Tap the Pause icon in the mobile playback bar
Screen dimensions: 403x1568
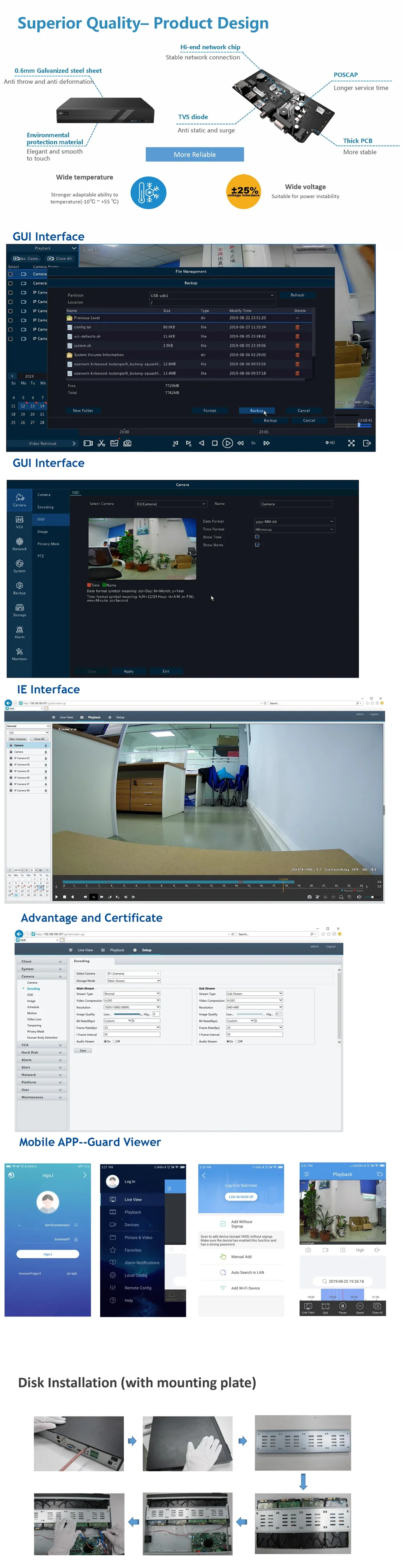tap(343, 1306)
